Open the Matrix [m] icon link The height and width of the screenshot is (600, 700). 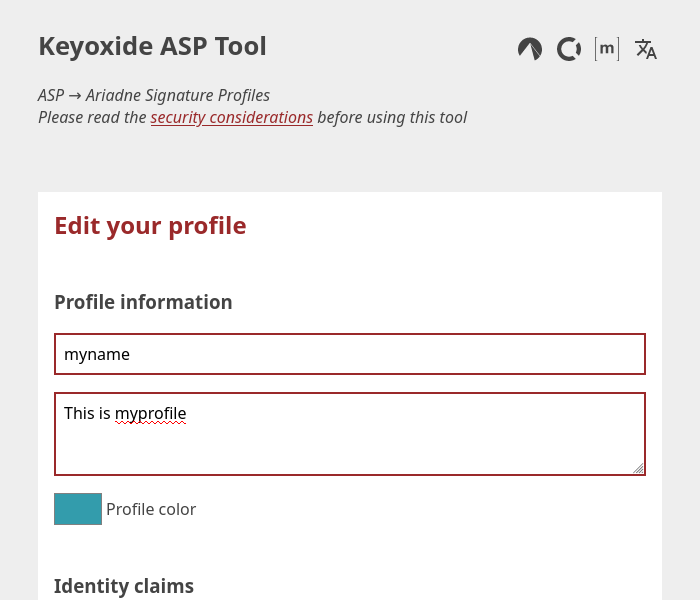click(607, 49)
